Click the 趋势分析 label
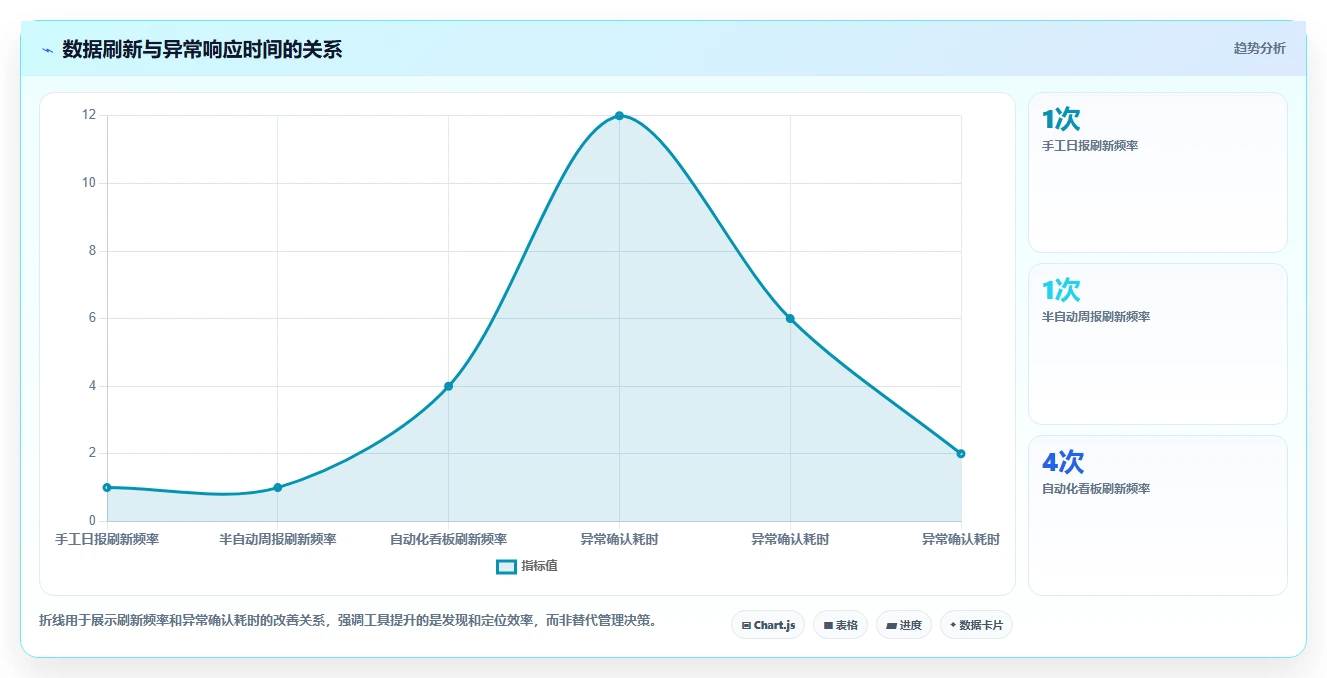 pos(1260,48)
